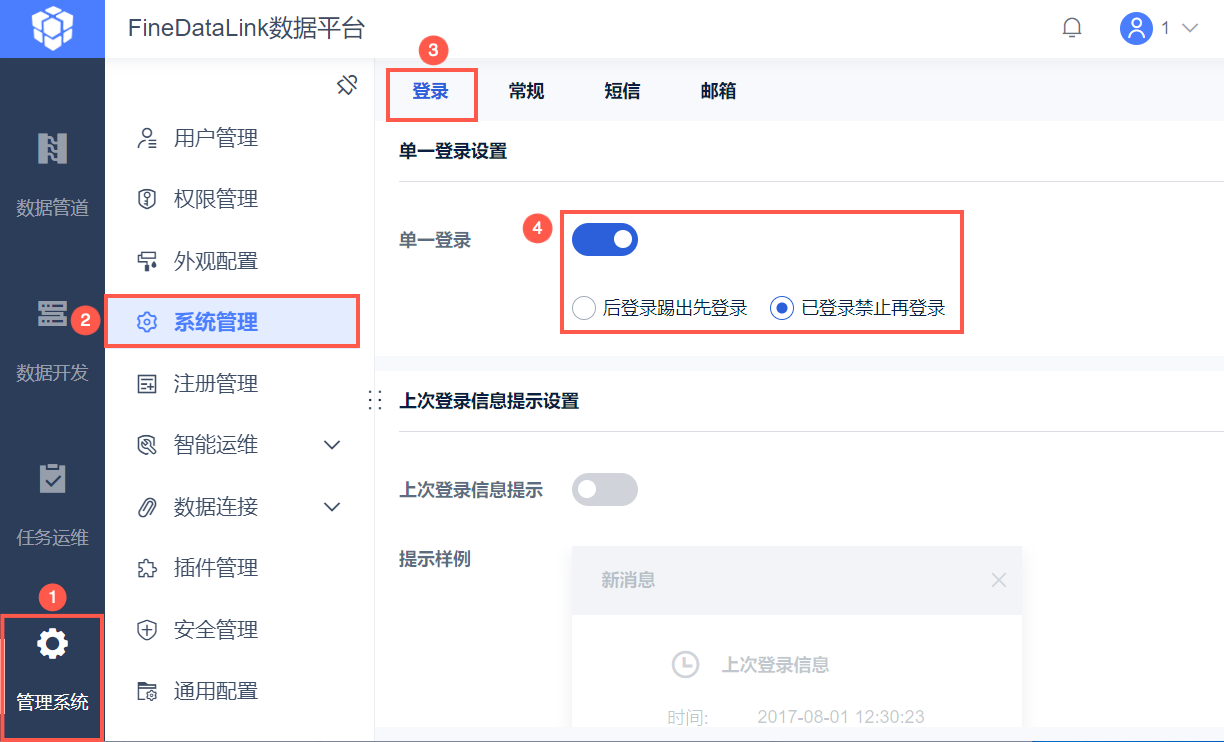Expand the 数据连接 submenu arrow
Screen dimensions: 1224x742
pyautogui.click(x=333, y=507)
